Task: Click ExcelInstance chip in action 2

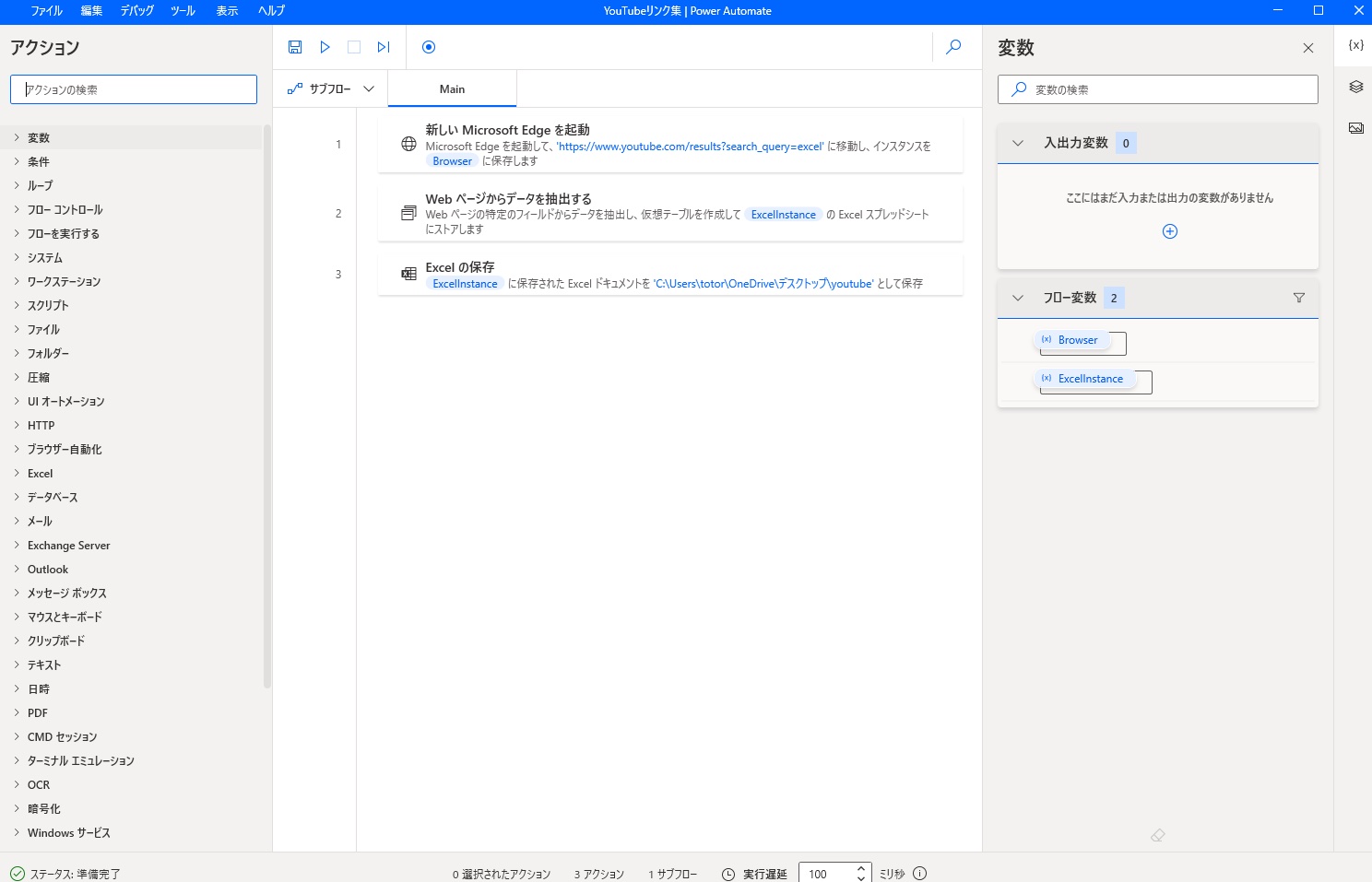Action: (x=783, y=215)
